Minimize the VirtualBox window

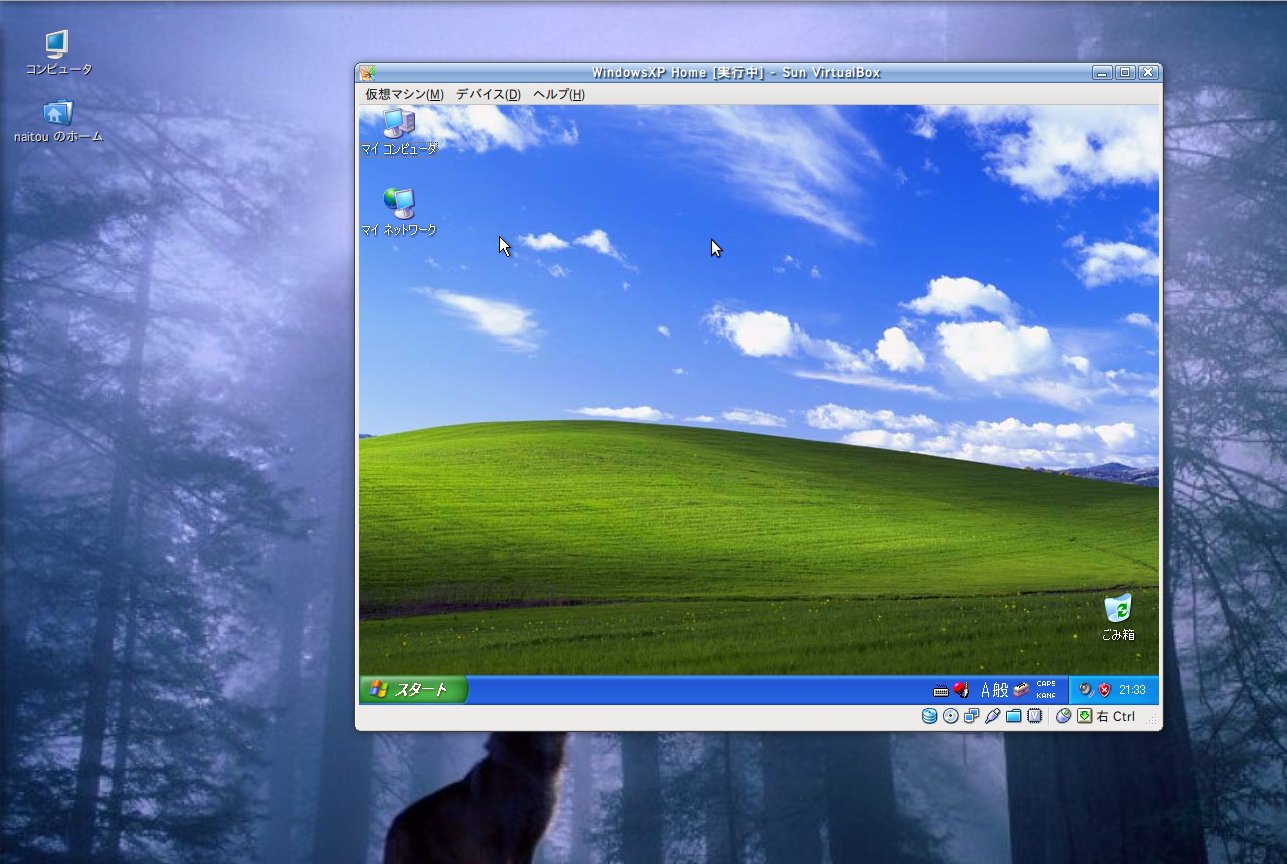click(x=1102, y=72)
